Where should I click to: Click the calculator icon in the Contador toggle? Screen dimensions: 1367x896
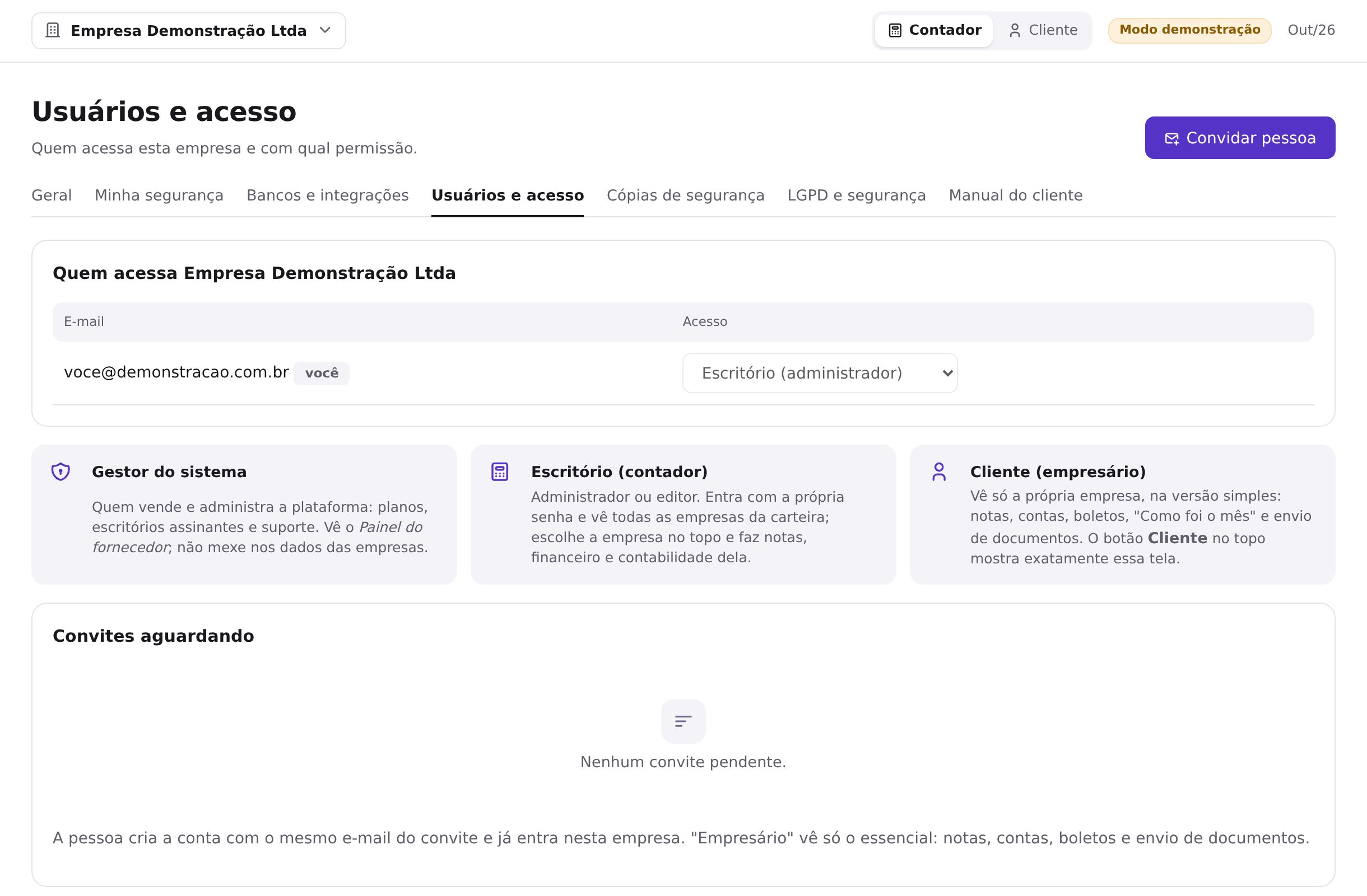click(x=895, y=30)
